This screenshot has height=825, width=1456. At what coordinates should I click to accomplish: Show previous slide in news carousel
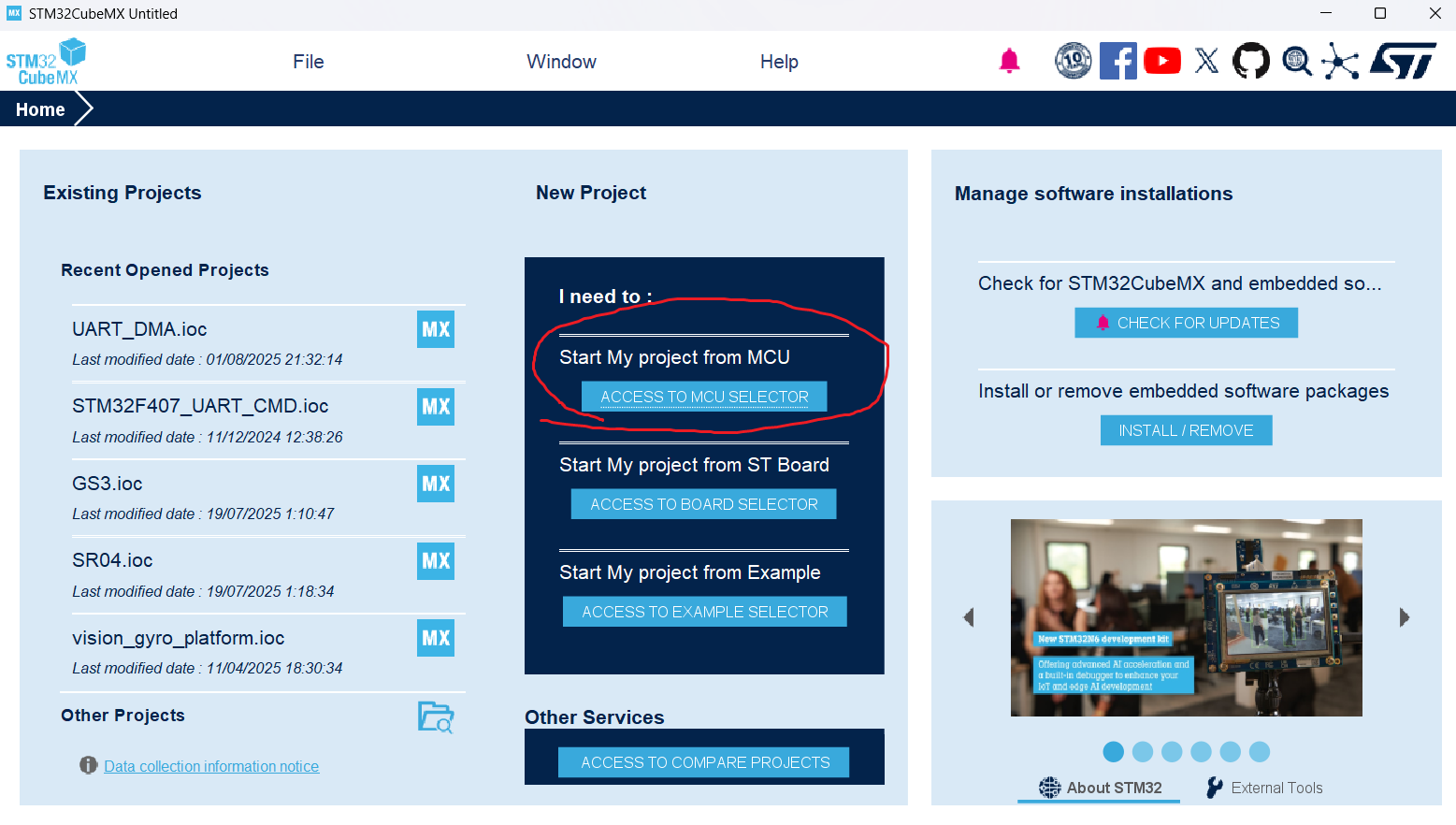(969, 617)
